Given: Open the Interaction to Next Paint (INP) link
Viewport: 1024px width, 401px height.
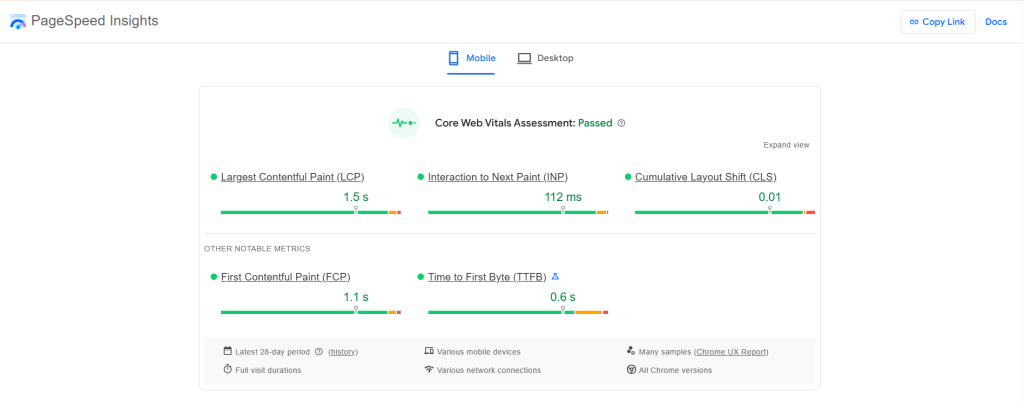Looking at the screenshot, I should (x=498, y=177).
